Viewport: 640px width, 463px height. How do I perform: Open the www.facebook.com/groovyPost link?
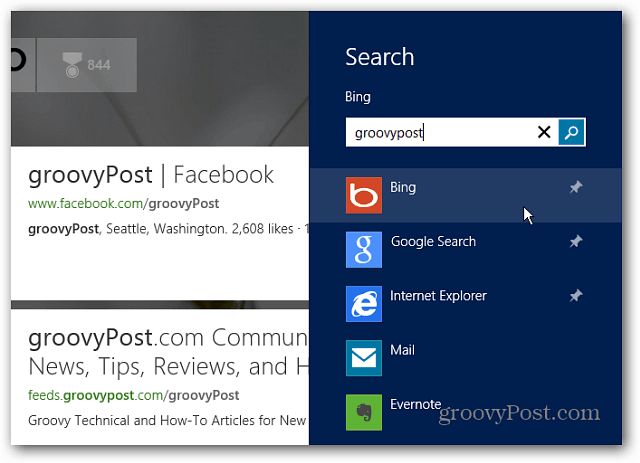coord(124,203)
